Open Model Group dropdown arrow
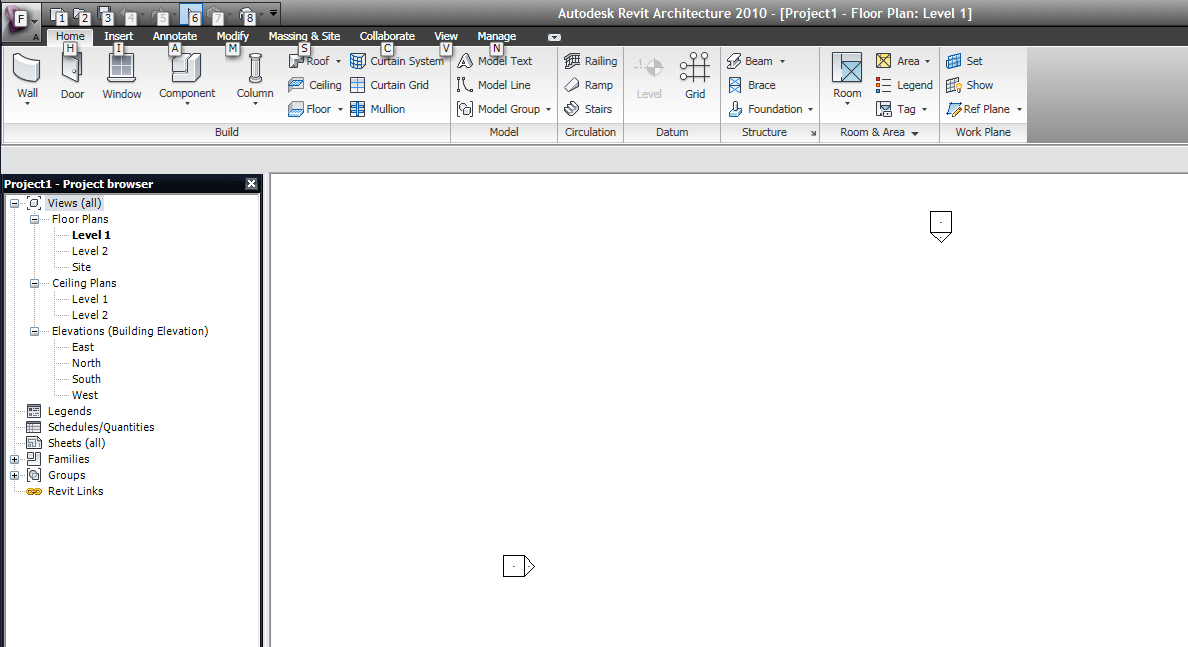1188x647 pixels. pos(549,110)
